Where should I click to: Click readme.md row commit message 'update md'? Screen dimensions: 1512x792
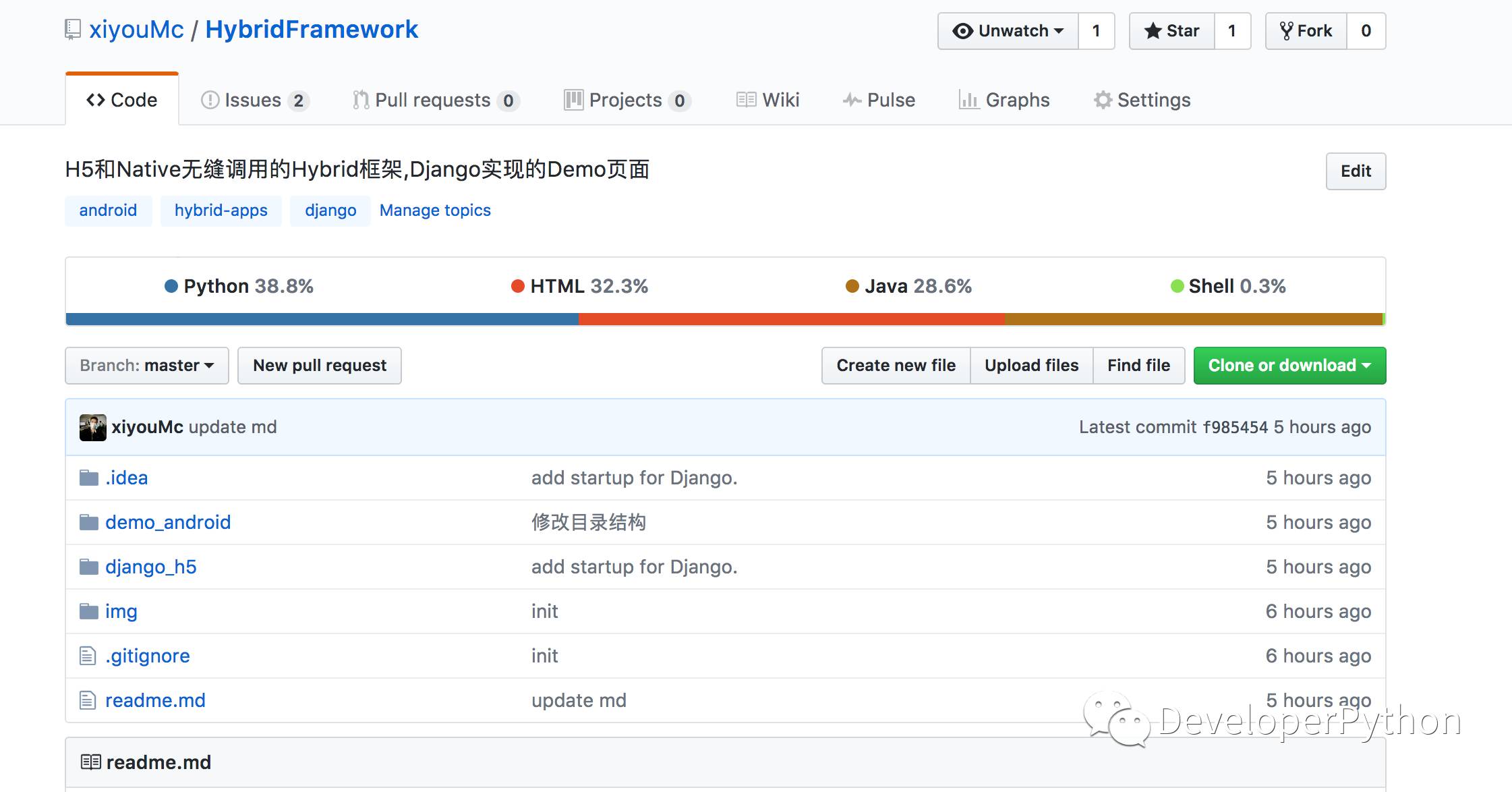click(579, 701)
